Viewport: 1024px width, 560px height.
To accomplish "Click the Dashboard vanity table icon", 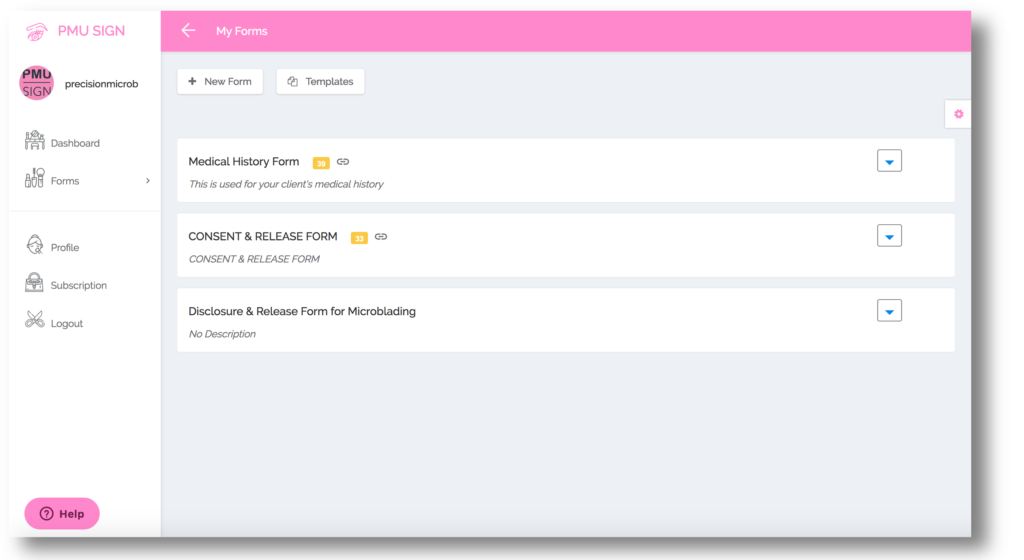I will (35, 140).
